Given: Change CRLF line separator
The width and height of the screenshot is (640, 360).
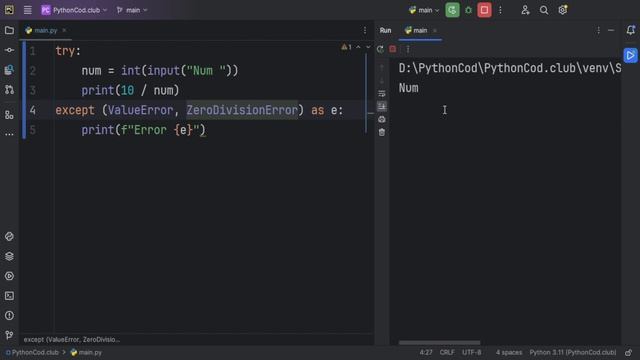Looking at the screenshot, I should [x=447, y=353].
